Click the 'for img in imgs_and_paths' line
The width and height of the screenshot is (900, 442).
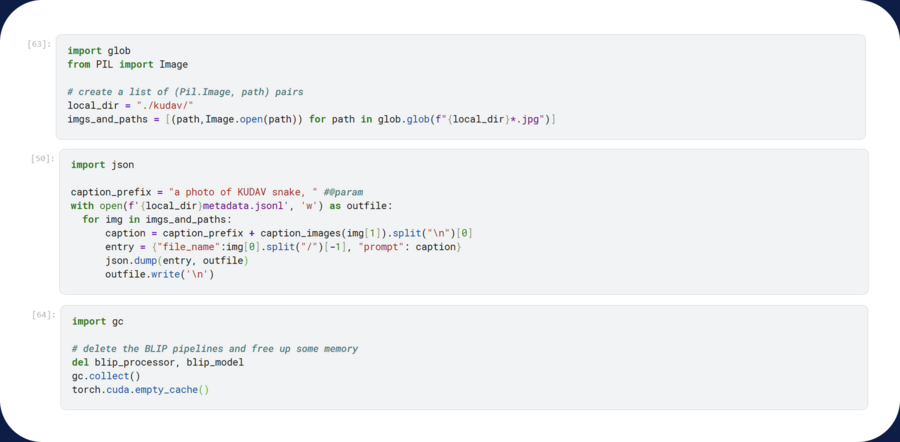pyautogui.click(x=156, y=220)
